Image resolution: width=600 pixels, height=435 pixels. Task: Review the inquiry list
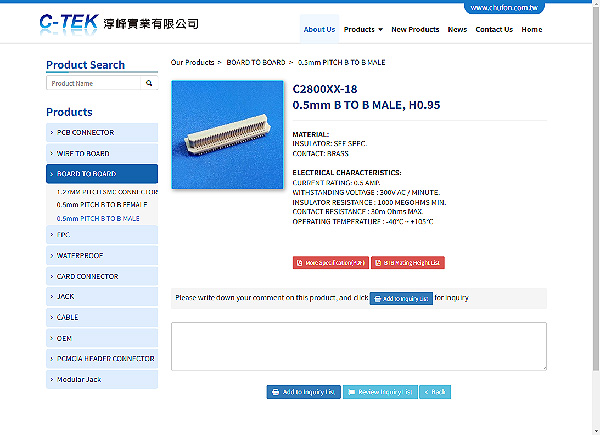380,392
